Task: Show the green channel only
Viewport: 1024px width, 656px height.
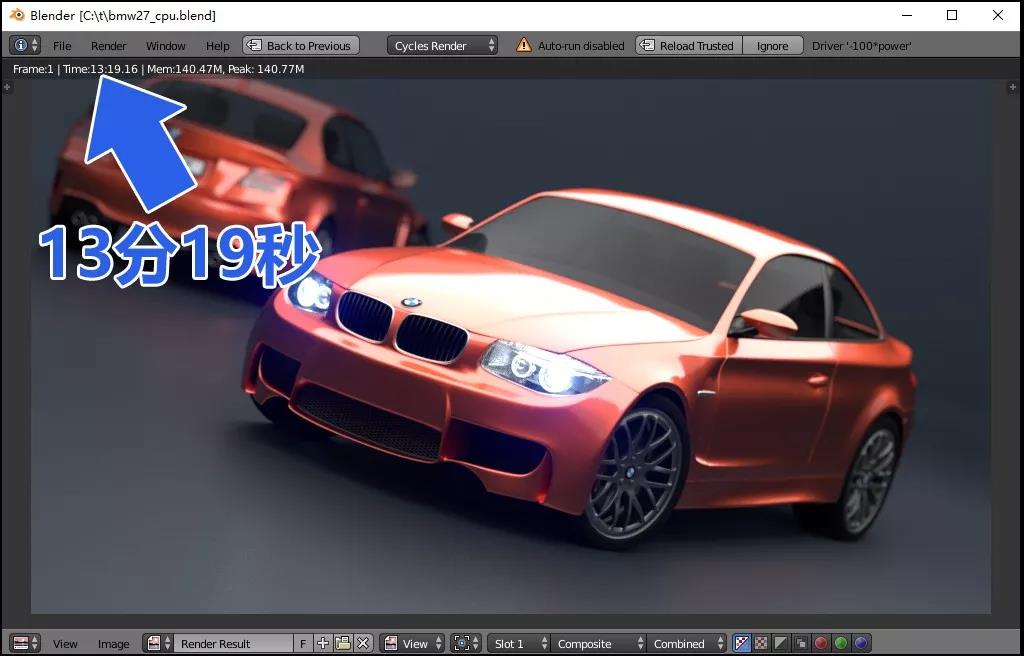Action: click(841, 643)
